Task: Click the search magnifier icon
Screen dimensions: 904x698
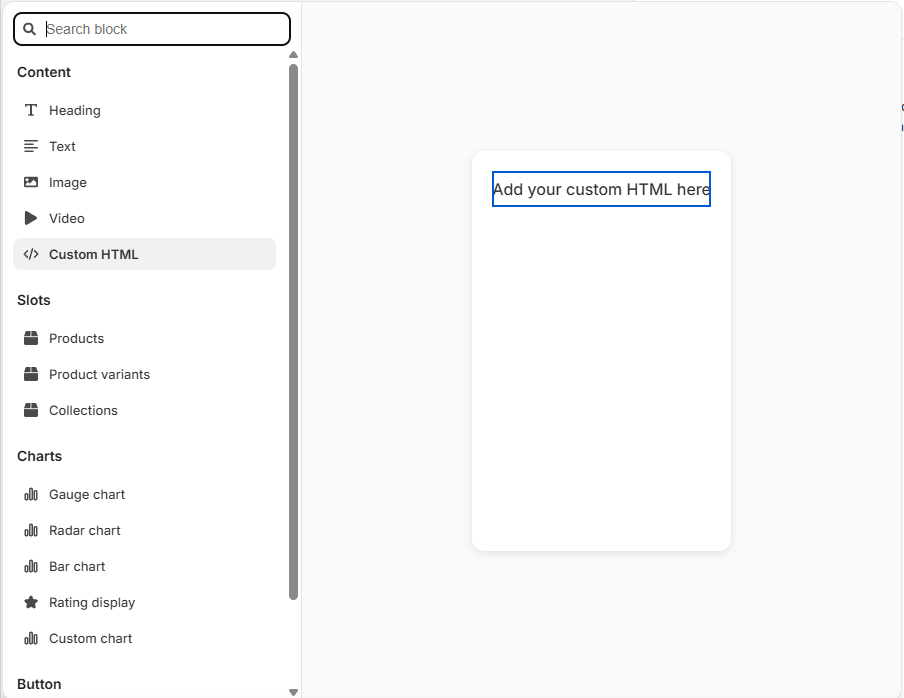Action: (29, 29)
